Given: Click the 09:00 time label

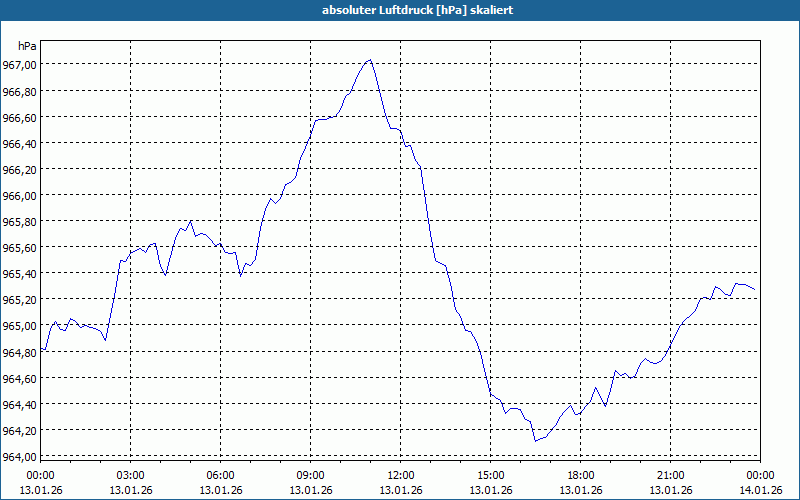Looking at the screenshot, I should 311,476.
